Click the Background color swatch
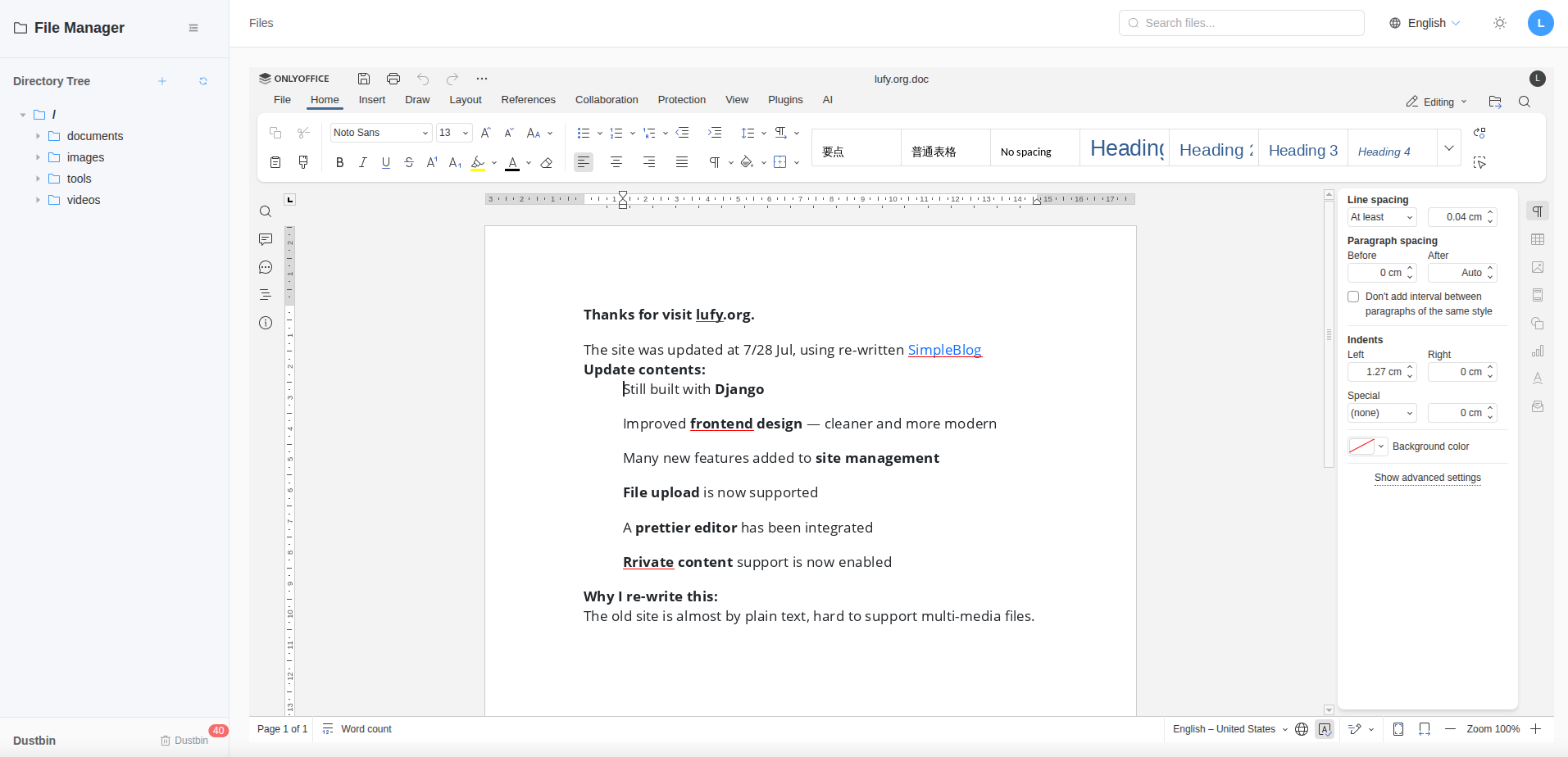This screenshot has width=1568, height=757. click(1361, 446)
